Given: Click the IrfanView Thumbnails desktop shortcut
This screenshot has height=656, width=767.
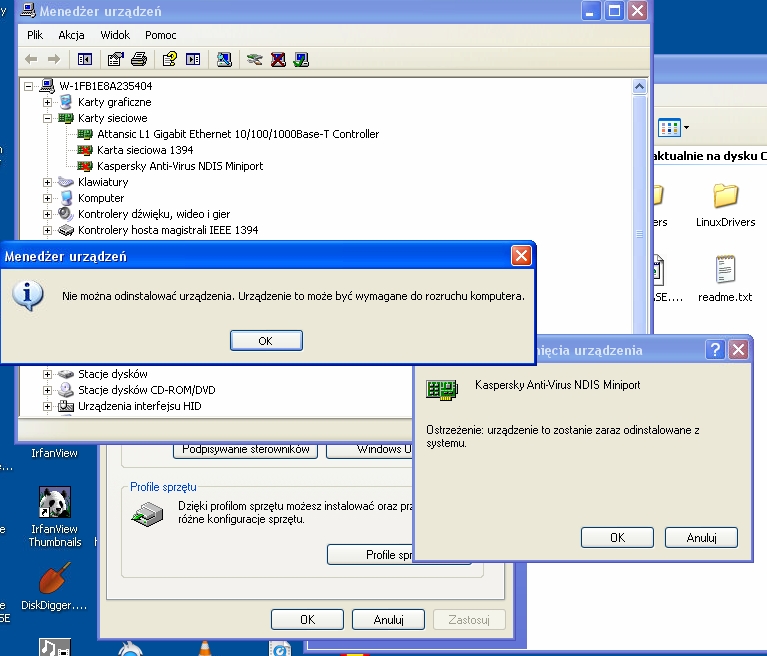Looking at the screenshot, I should pos(55,517).
